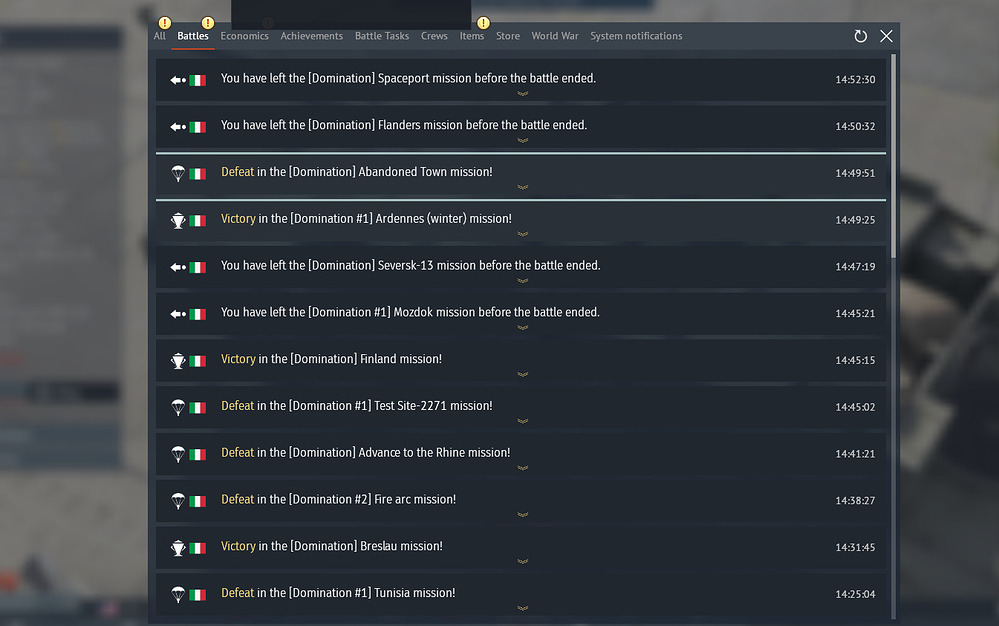Expand the Fire arc defeat chevron
The image size is (999, 626).
[x=522, y=515]
